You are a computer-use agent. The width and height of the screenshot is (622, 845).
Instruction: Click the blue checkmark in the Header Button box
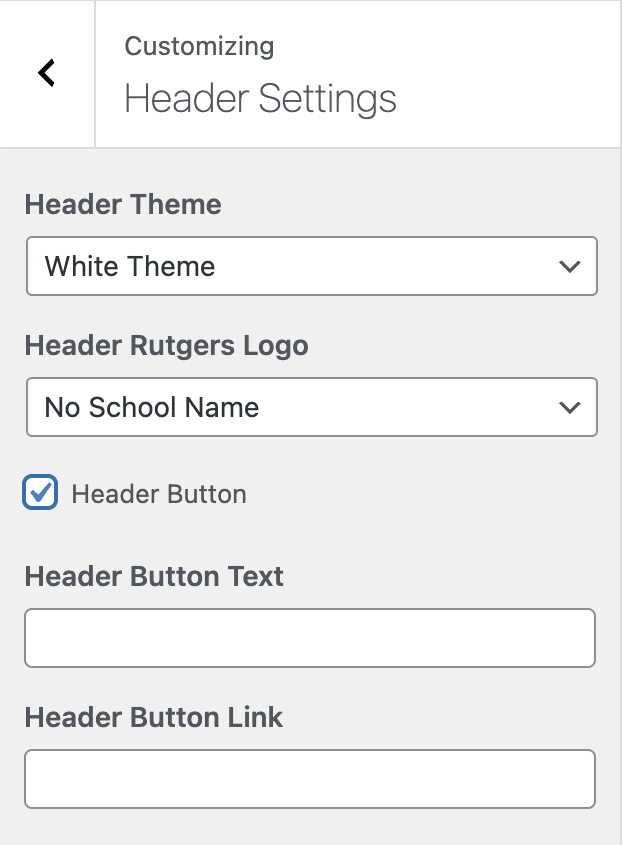click(x=41, y=492)
